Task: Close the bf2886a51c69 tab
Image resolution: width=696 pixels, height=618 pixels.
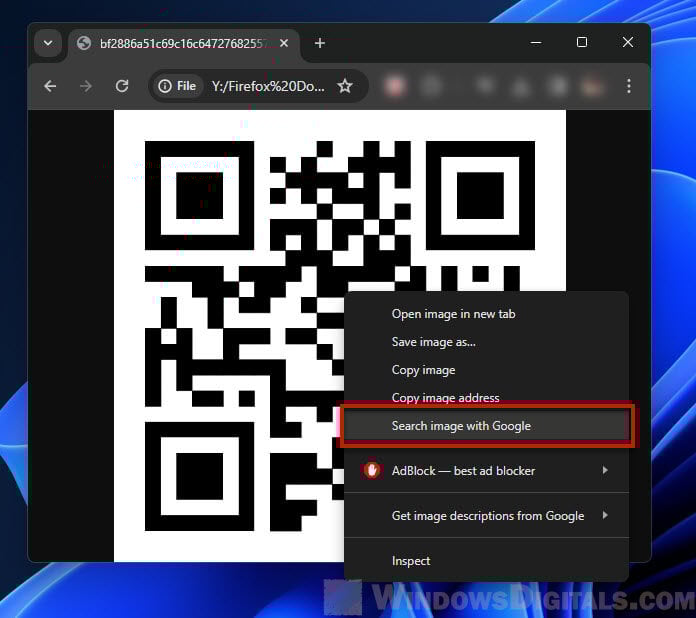Action: (284, 43)
